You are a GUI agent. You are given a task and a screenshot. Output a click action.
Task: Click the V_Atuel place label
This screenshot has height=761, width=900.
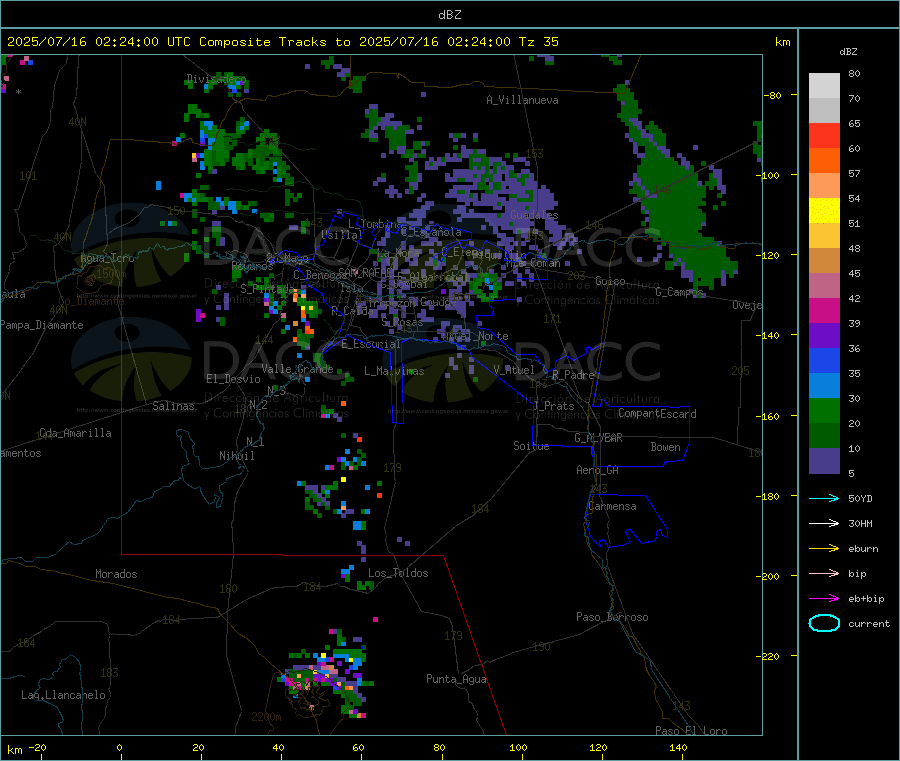pos(514,370)
